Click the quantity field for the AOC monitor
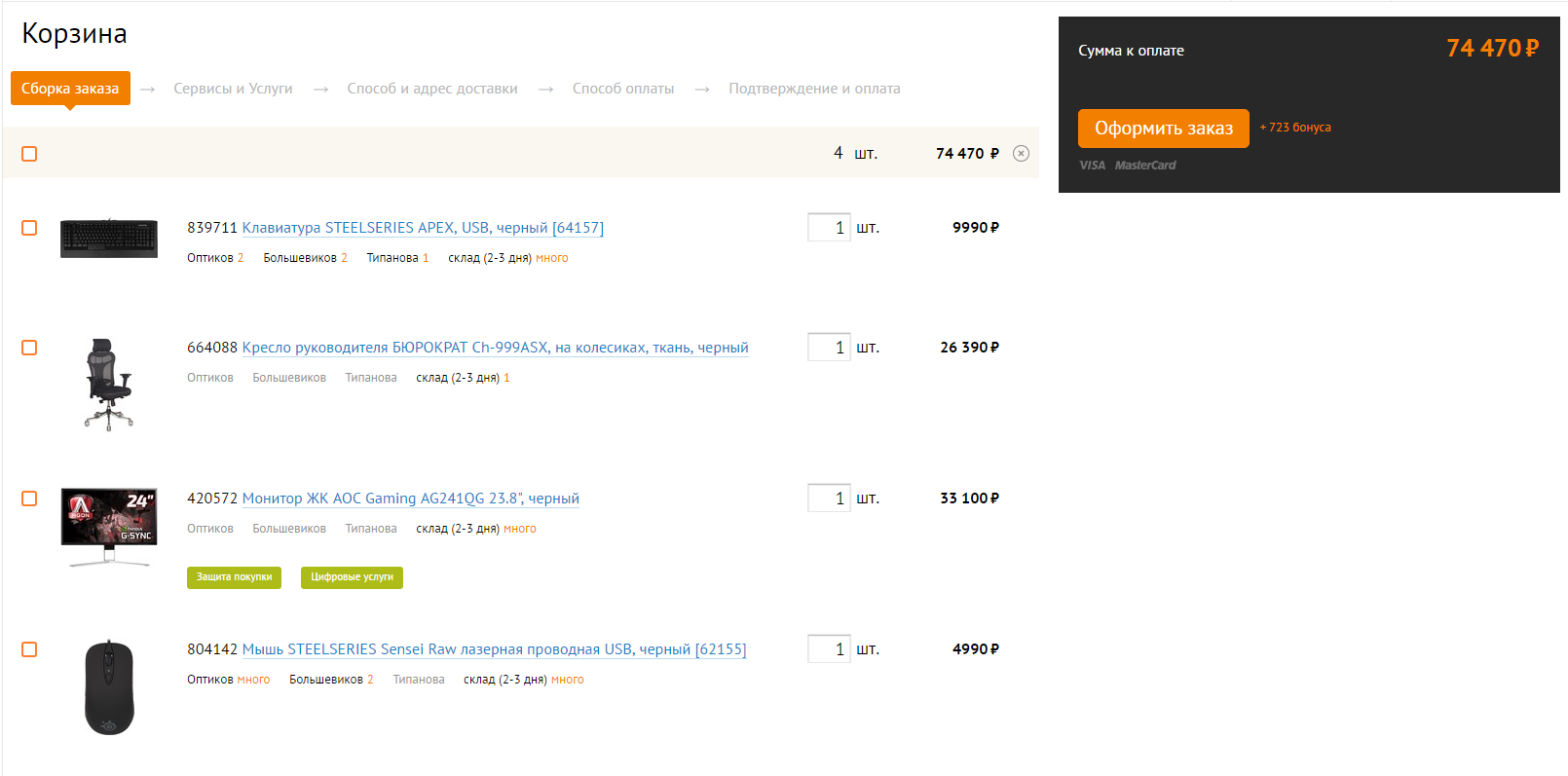The image size is (1568, 776). pyautogui.click(x=829, y=499)
